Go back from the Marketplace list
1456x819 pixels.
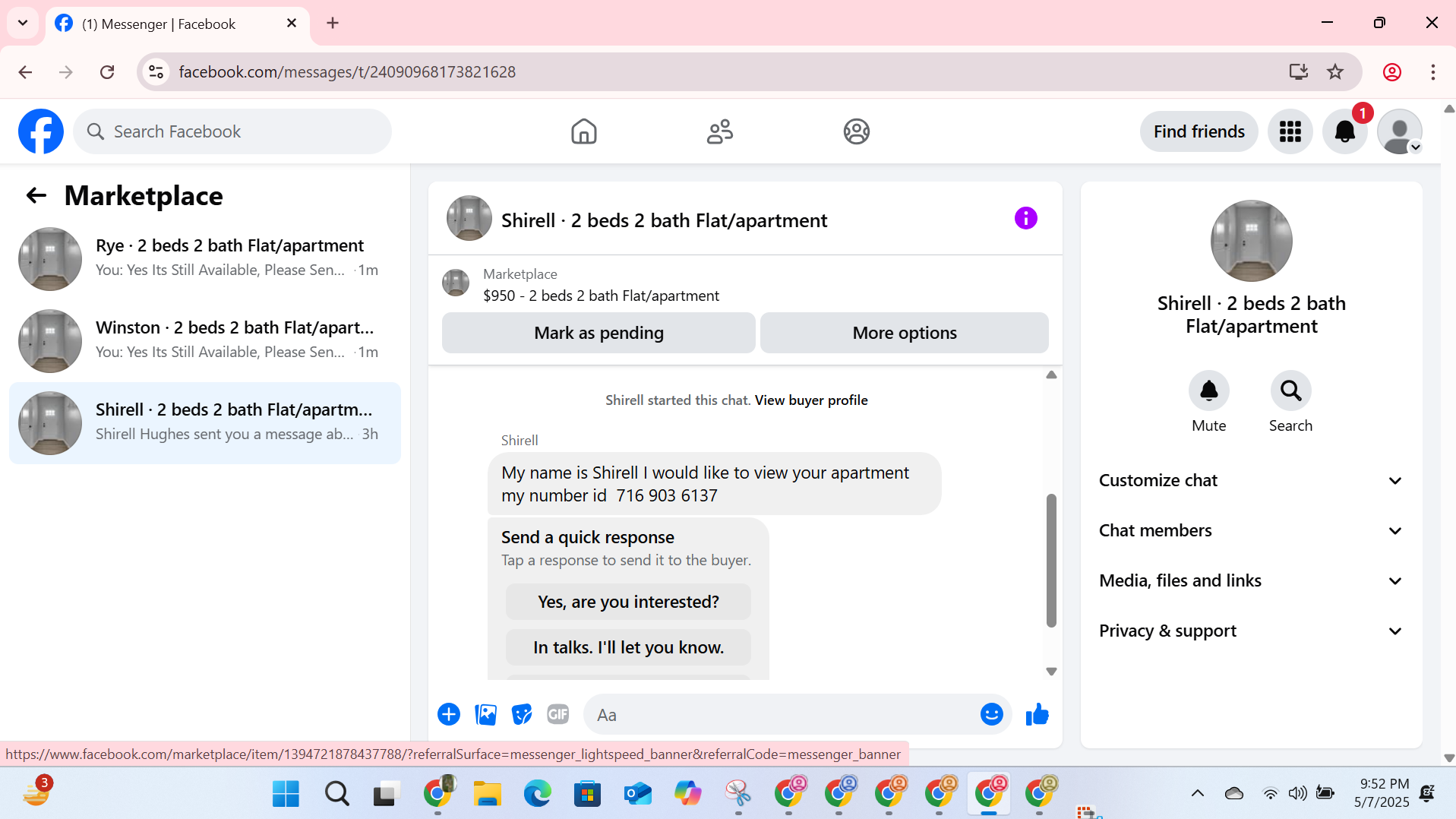point(36,196)
